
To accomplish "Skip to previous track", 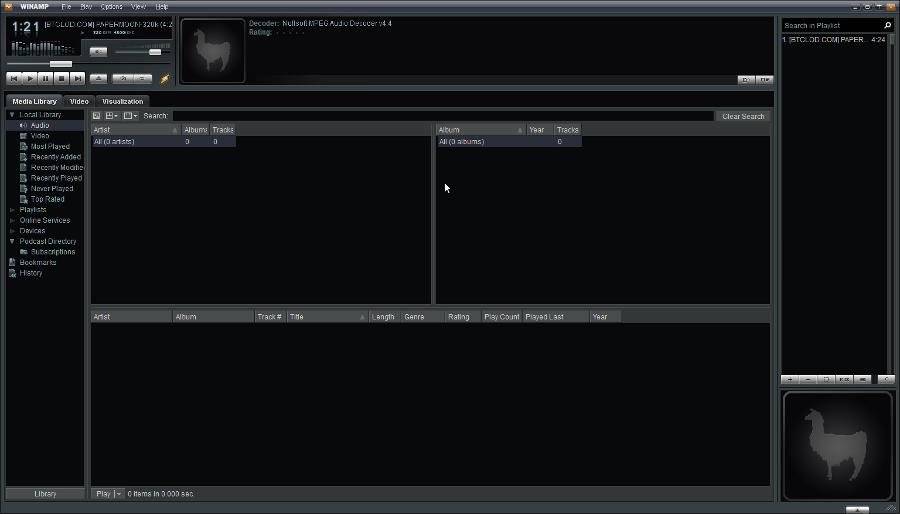I will pos(14,79).
